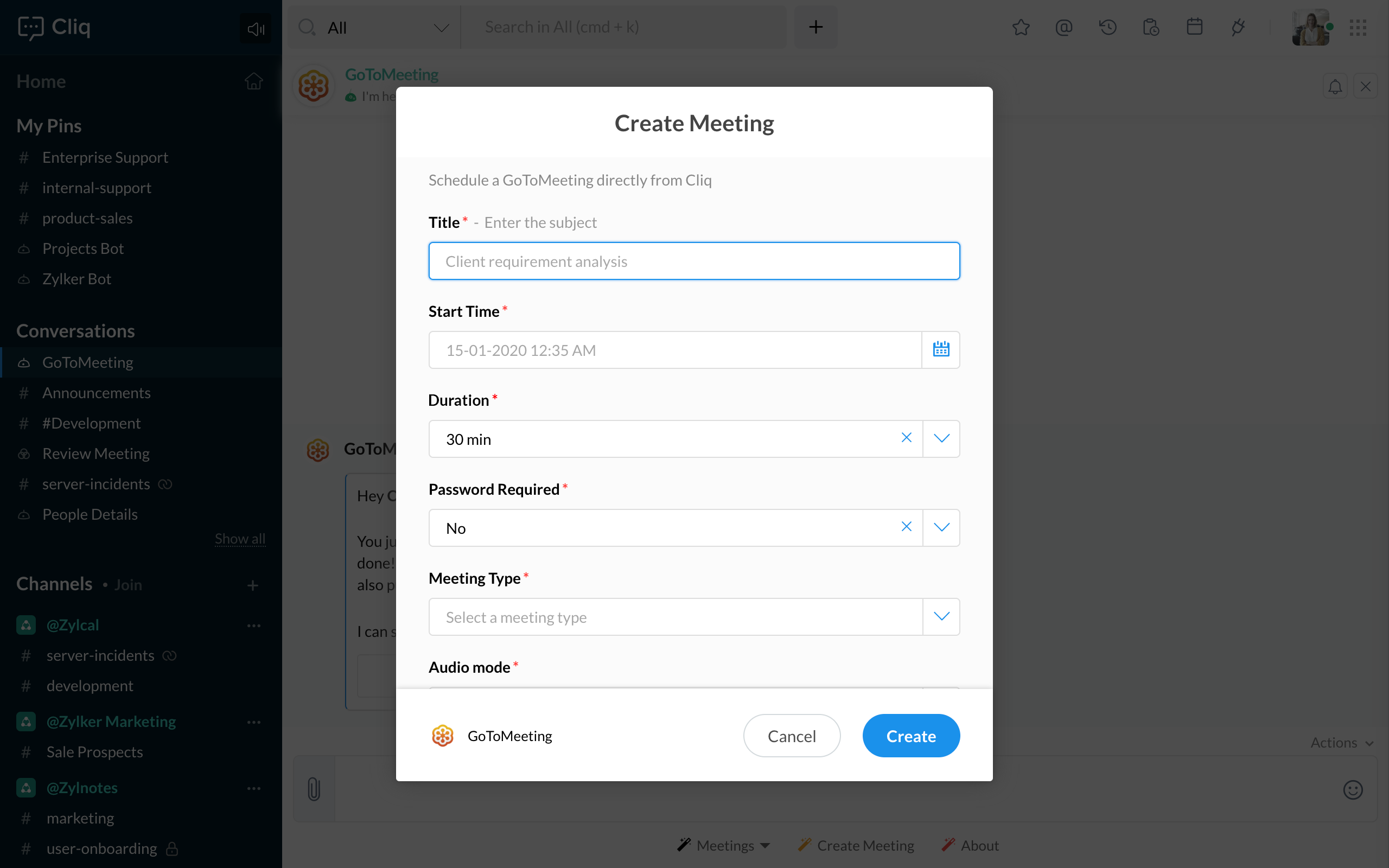Screen dimensions: 1389x868
Task: Expand the Password Required dropdown arrow
Action: tap(941, 527)
